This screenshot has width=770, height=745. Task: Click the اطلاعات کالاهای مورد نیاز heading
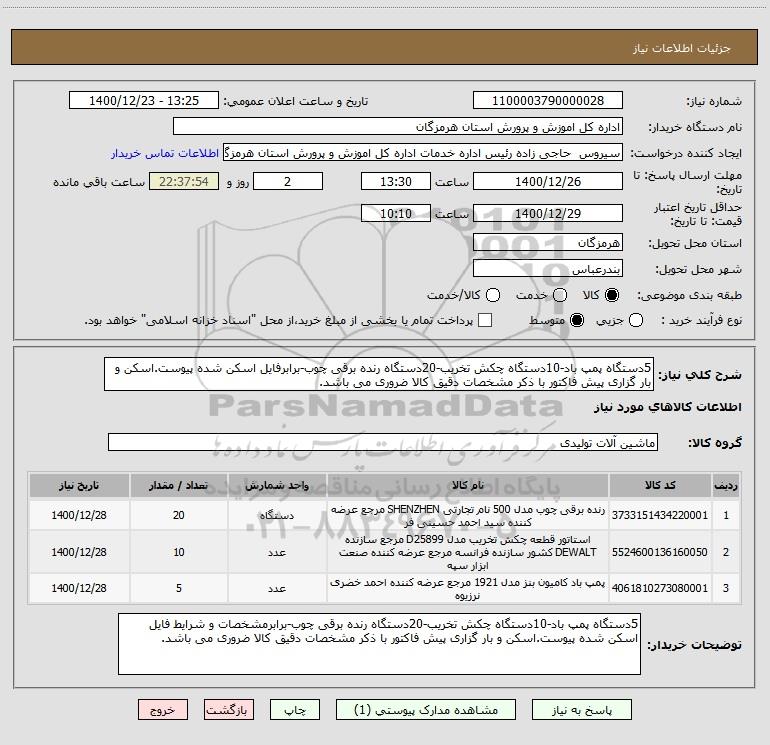tap(667, 407)
